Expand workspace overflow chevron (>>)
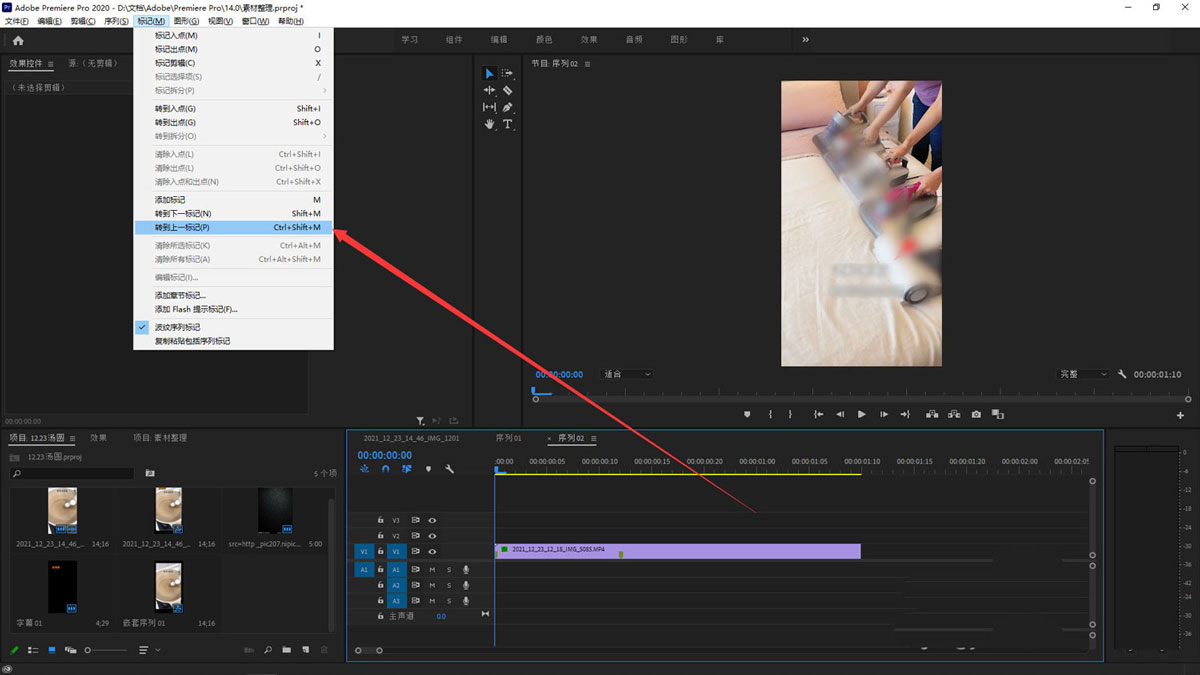 point(805,40)
